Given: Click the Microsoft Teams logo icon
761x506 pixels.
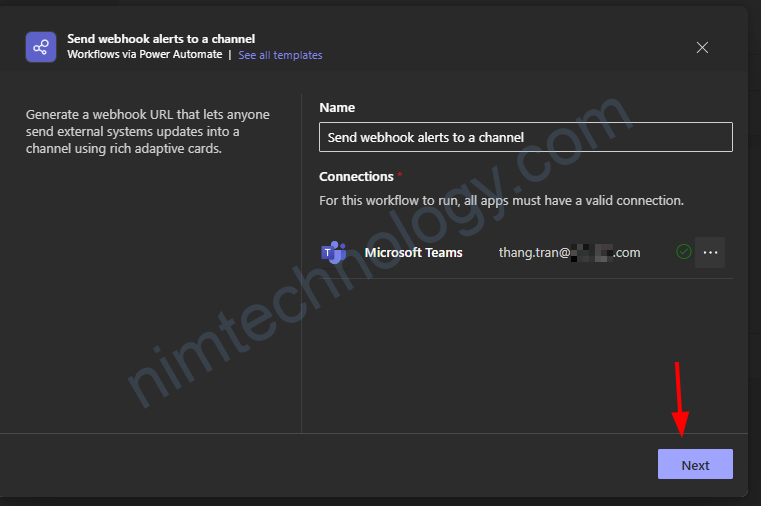Looking at the screenshot, I should pos(333,253).
